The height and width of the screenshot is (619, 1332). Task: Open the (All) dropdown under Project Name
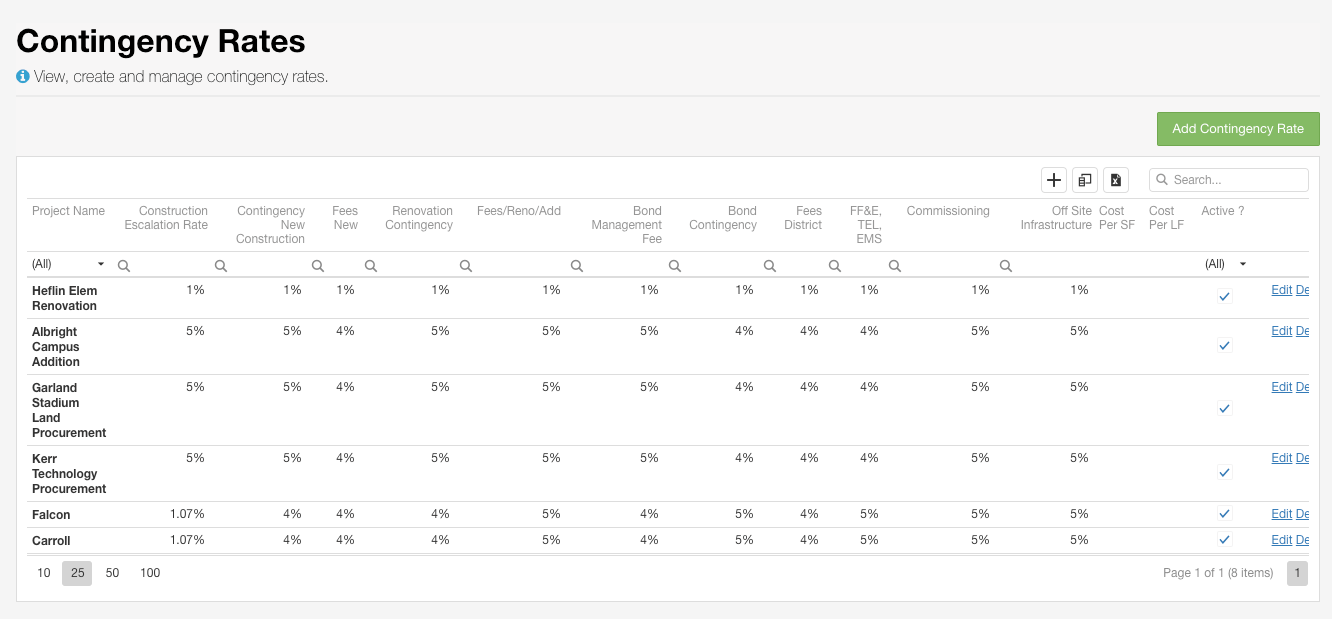(67, 263)
